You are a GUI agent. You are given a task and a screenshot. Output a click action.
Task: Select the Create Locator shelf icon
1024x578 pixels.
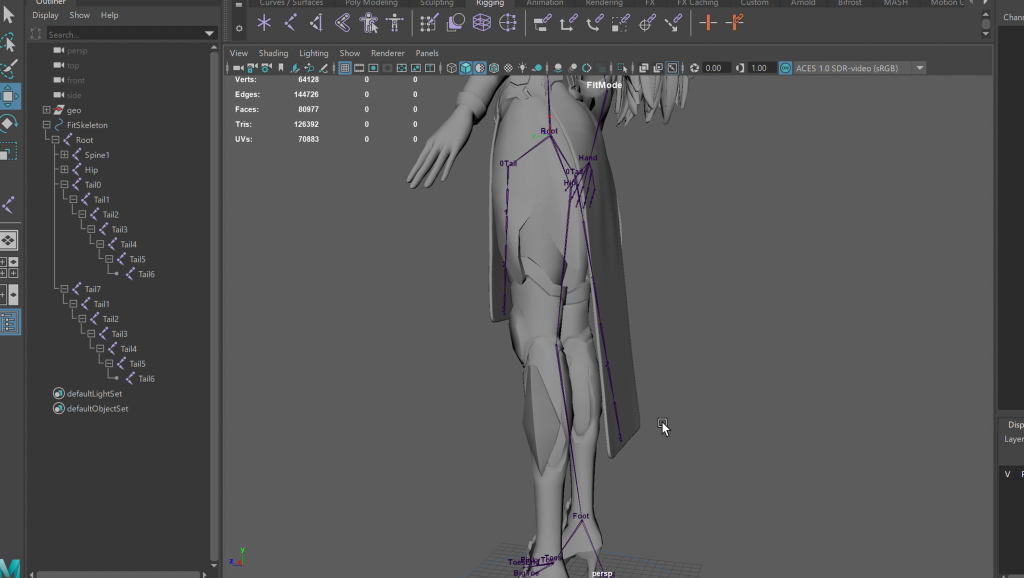pos(264,23)
